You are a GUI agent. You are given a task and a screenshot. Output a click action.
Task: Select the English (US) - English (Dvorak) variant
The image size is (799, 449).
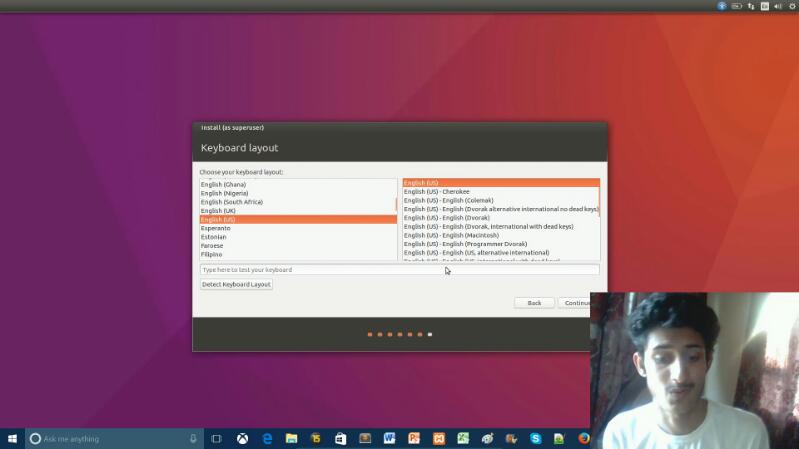click(x=501, y=218)
